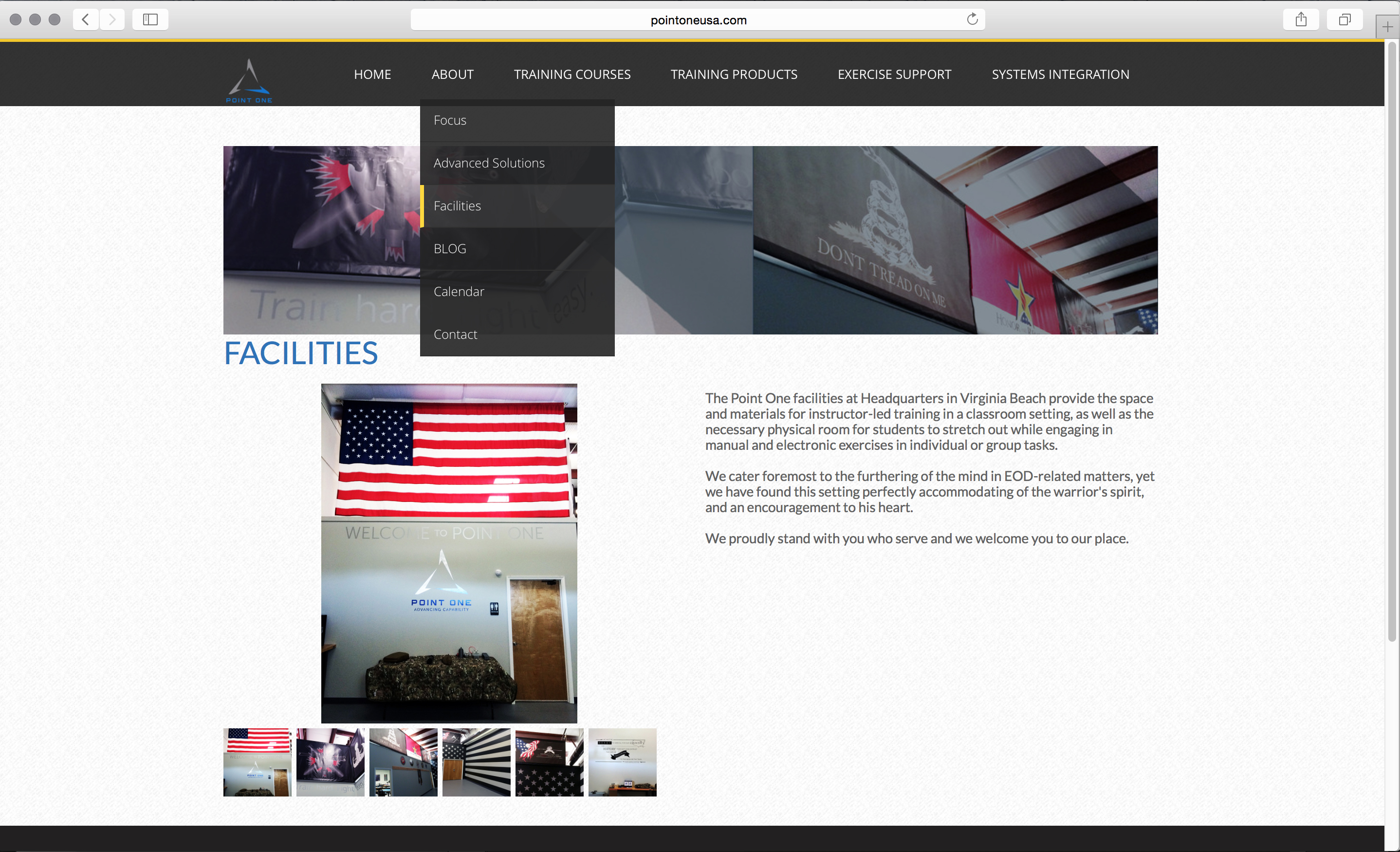This screenshot has height=852, width=1400.
Task: Go to the HOME page link
Action: click(x=372, y=74)
